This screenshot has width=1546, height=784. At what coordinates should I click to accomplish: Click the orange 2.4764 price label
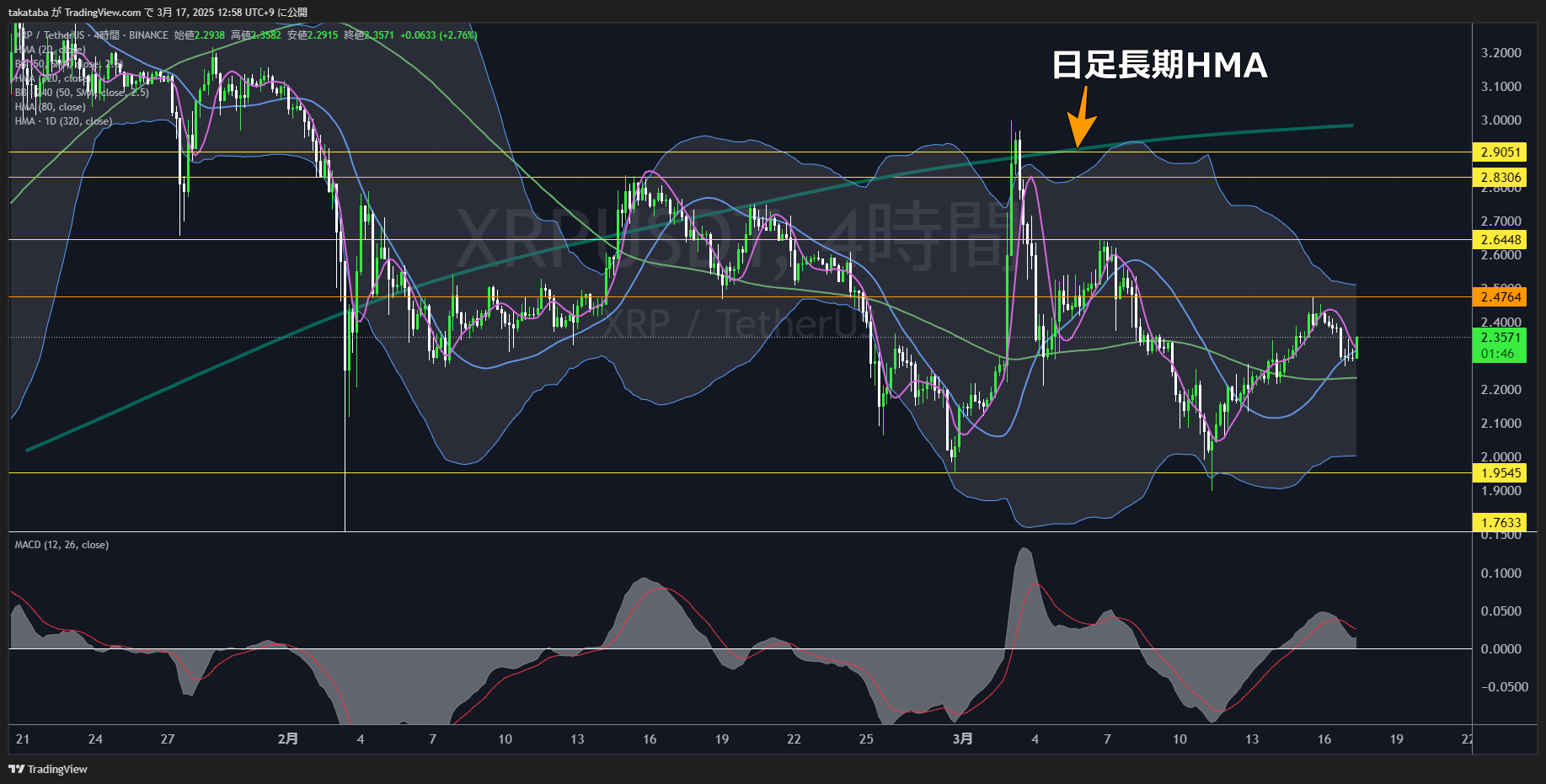click(1501, 297)
